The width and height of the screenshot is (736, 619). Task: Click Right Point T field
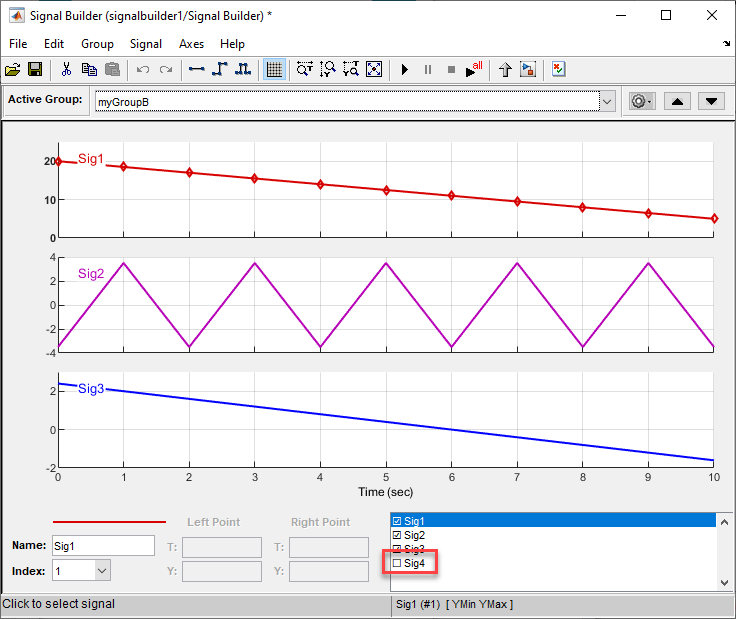point(329,548)
